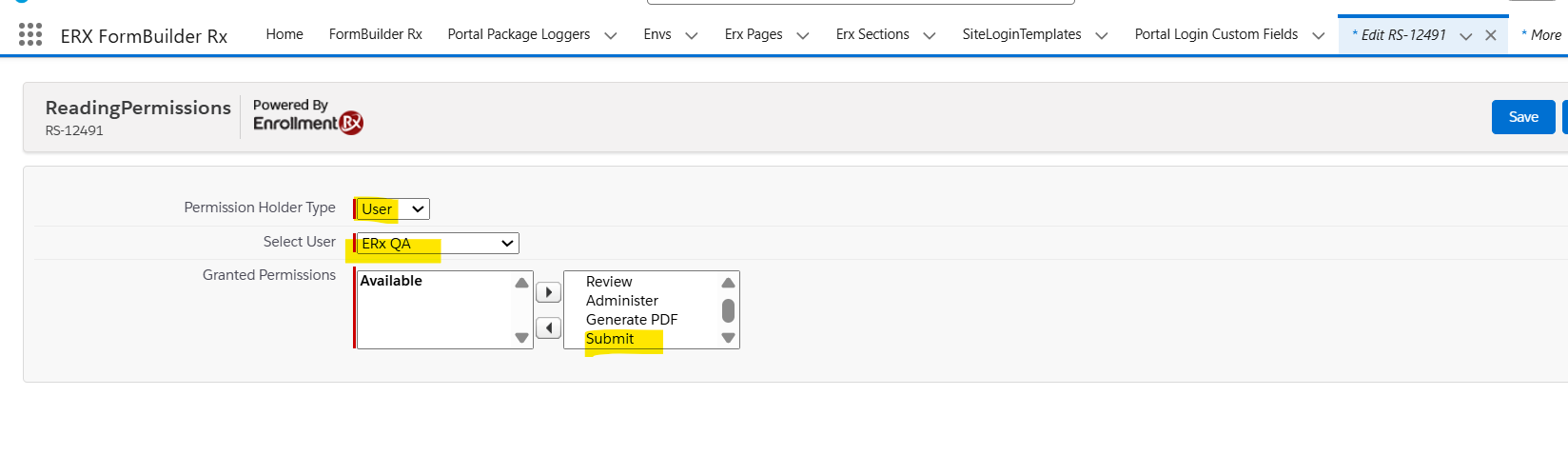Click the ReadingPermissions page title
1568x475 pixels.
(138, 108)
